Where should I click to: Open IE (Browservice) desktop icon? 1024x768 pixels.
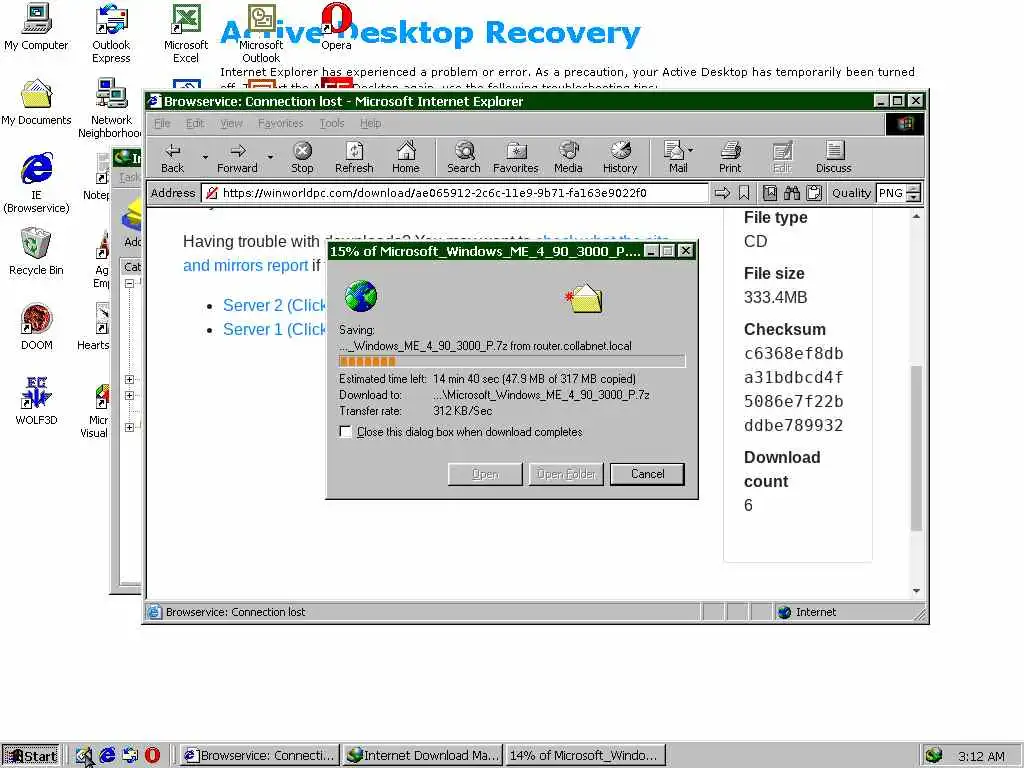tap(36, 184)
